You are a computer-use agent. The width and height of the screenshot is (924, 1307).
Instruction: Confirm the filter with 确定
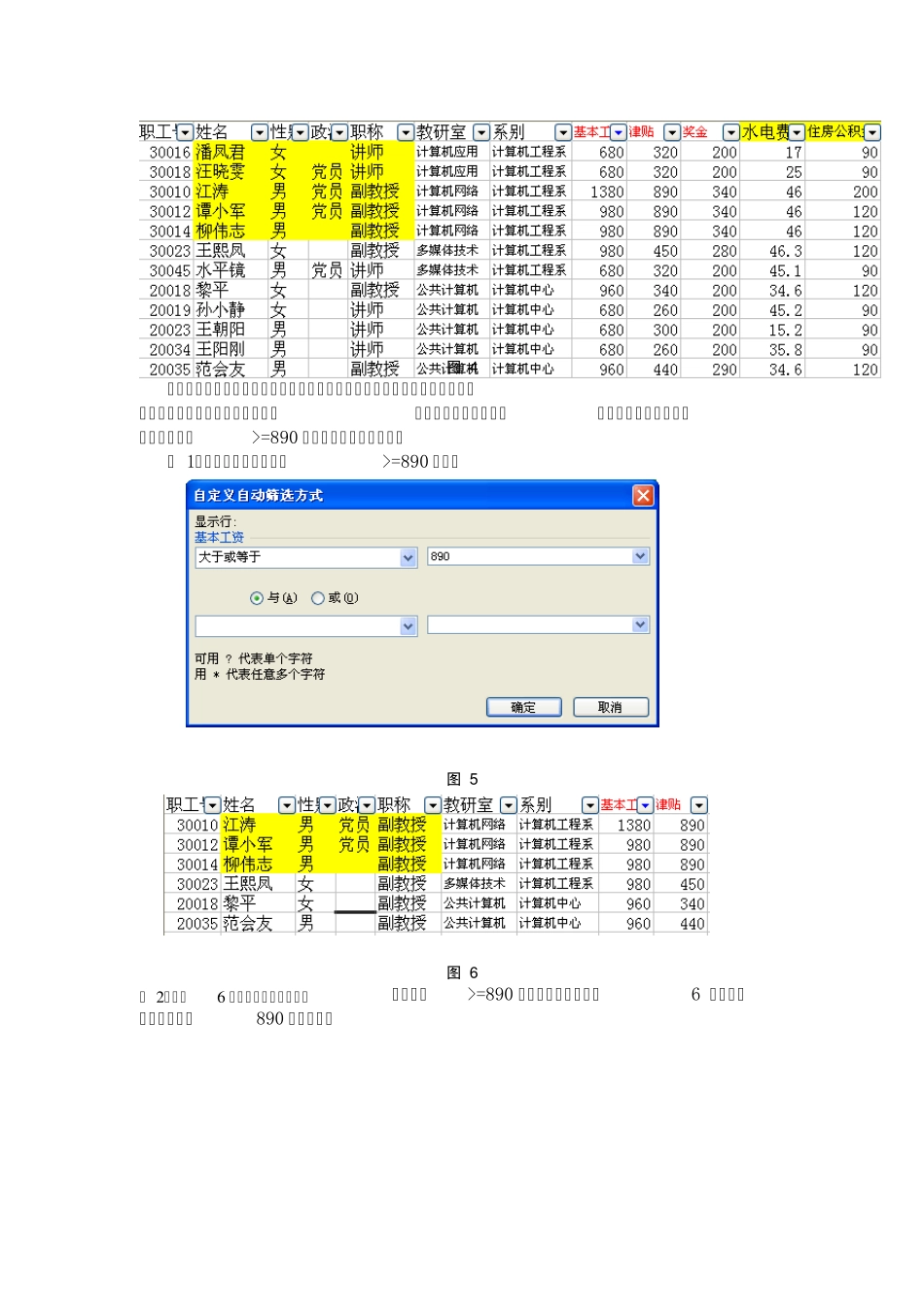tap(524, 707)
